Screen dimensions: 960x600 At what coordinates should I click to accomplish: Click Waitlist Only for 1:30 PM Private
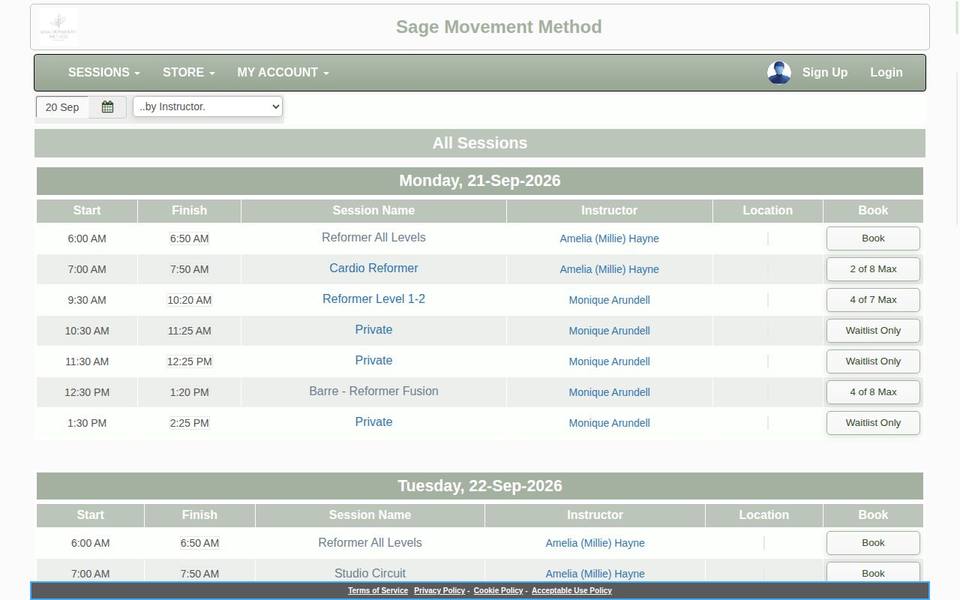(872, 423)
